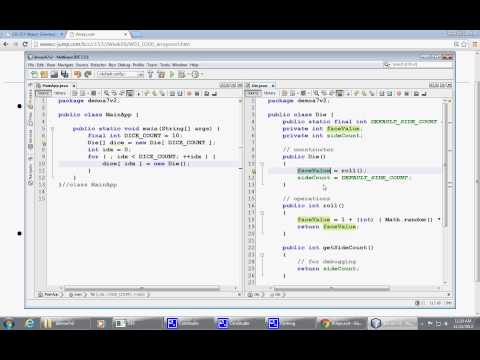Click the Debug Project toolbar icon
This screenshot has width=480, height=360.
(182, 74)
